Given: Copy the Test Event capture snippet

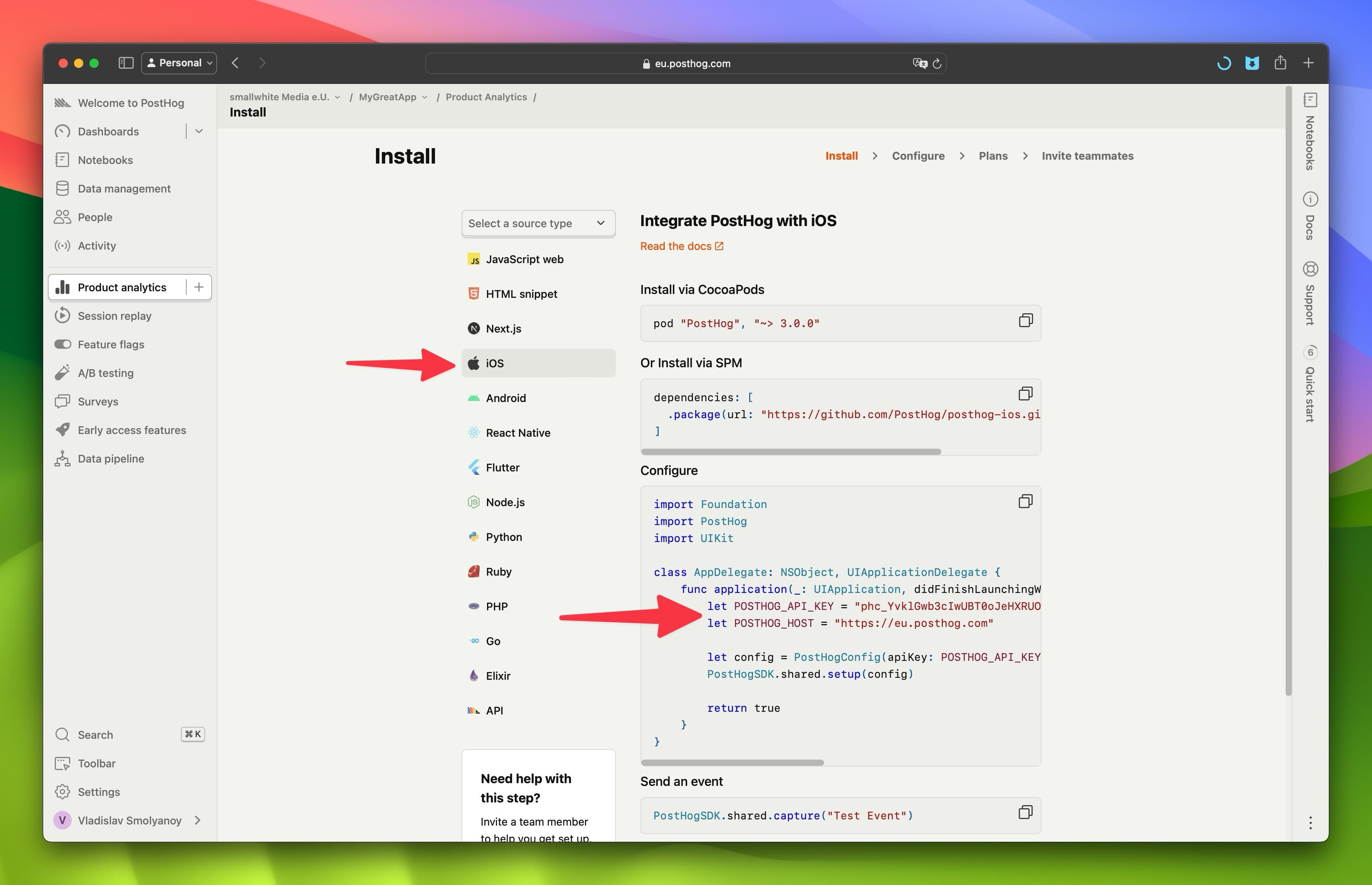Looking at the screenshot, I should click(1025, 812).
